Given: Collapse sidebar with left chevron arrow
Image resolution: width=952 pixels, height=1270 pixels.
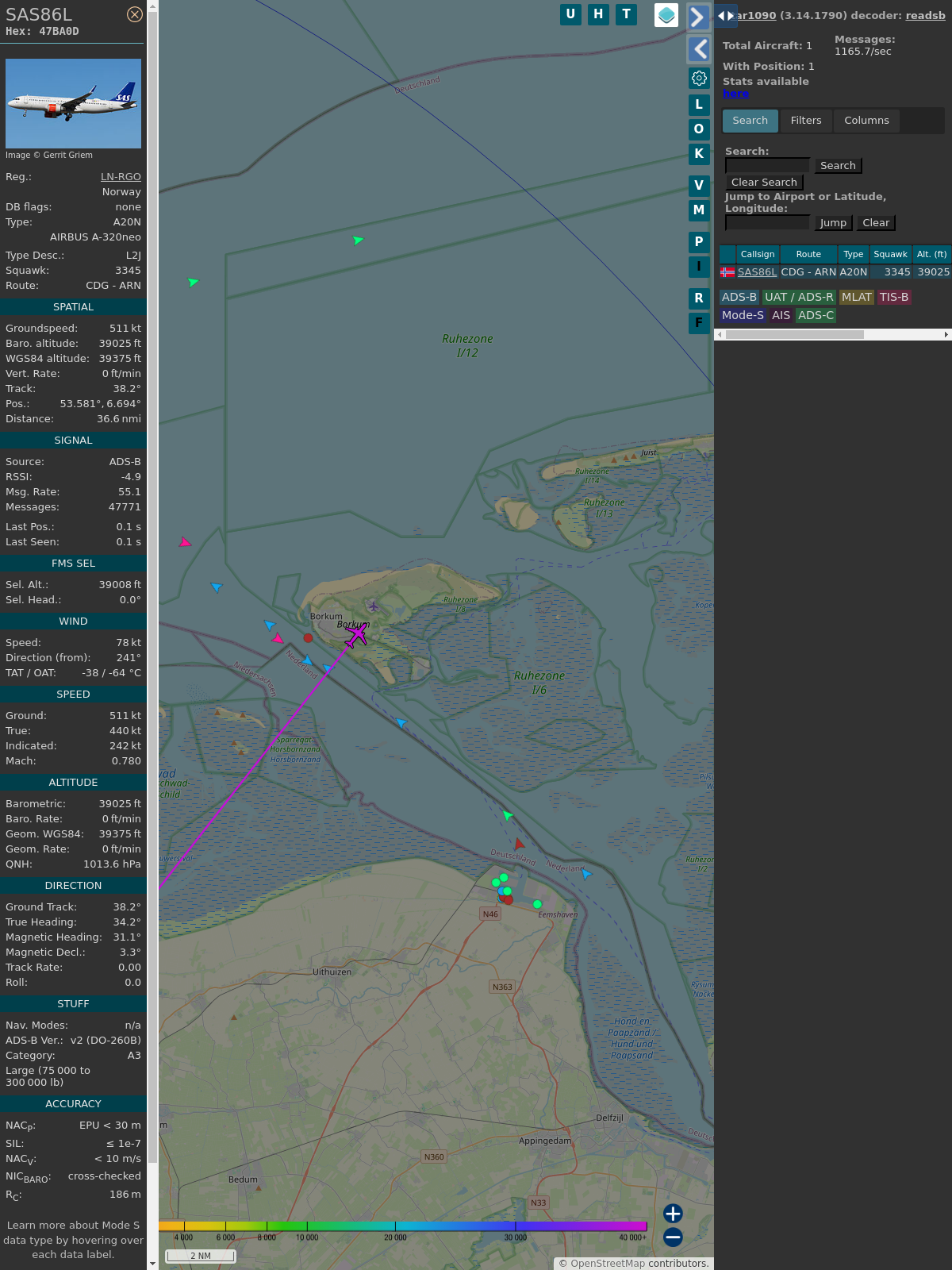Looking at the screenshot, I should pyautogui.click(x=699, y=49).
